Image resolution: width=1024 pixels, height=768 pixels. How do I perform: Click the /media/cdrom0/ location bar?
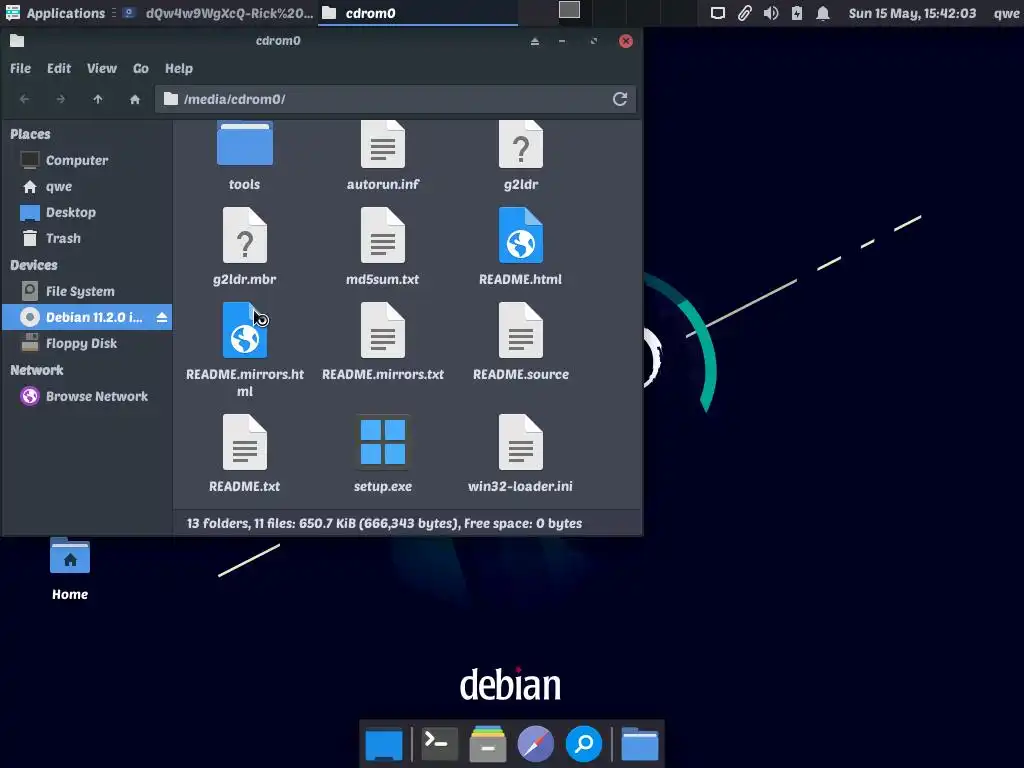pyautogui.click(x=395, y=99)
